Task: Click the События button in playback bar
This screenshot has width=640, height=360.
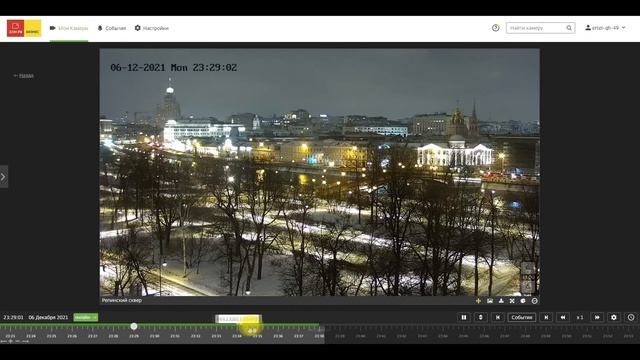Action: [x=522, y=317]
